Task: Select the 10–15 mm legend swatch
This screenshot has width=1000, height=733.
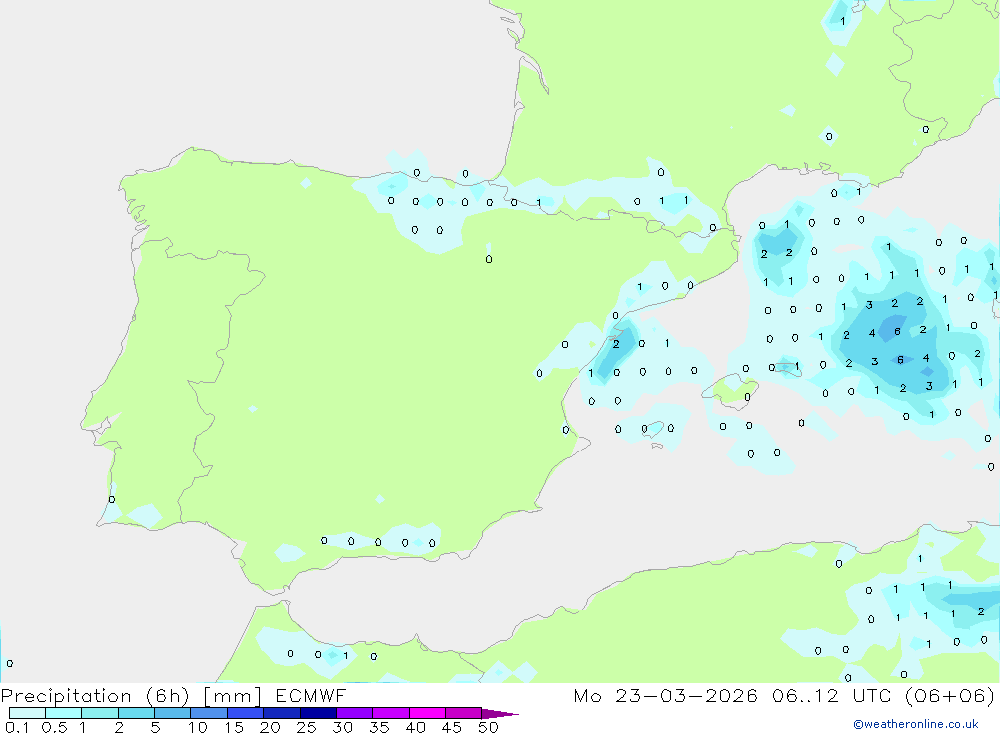Action: pyautogui.click(x=209, y=713)
